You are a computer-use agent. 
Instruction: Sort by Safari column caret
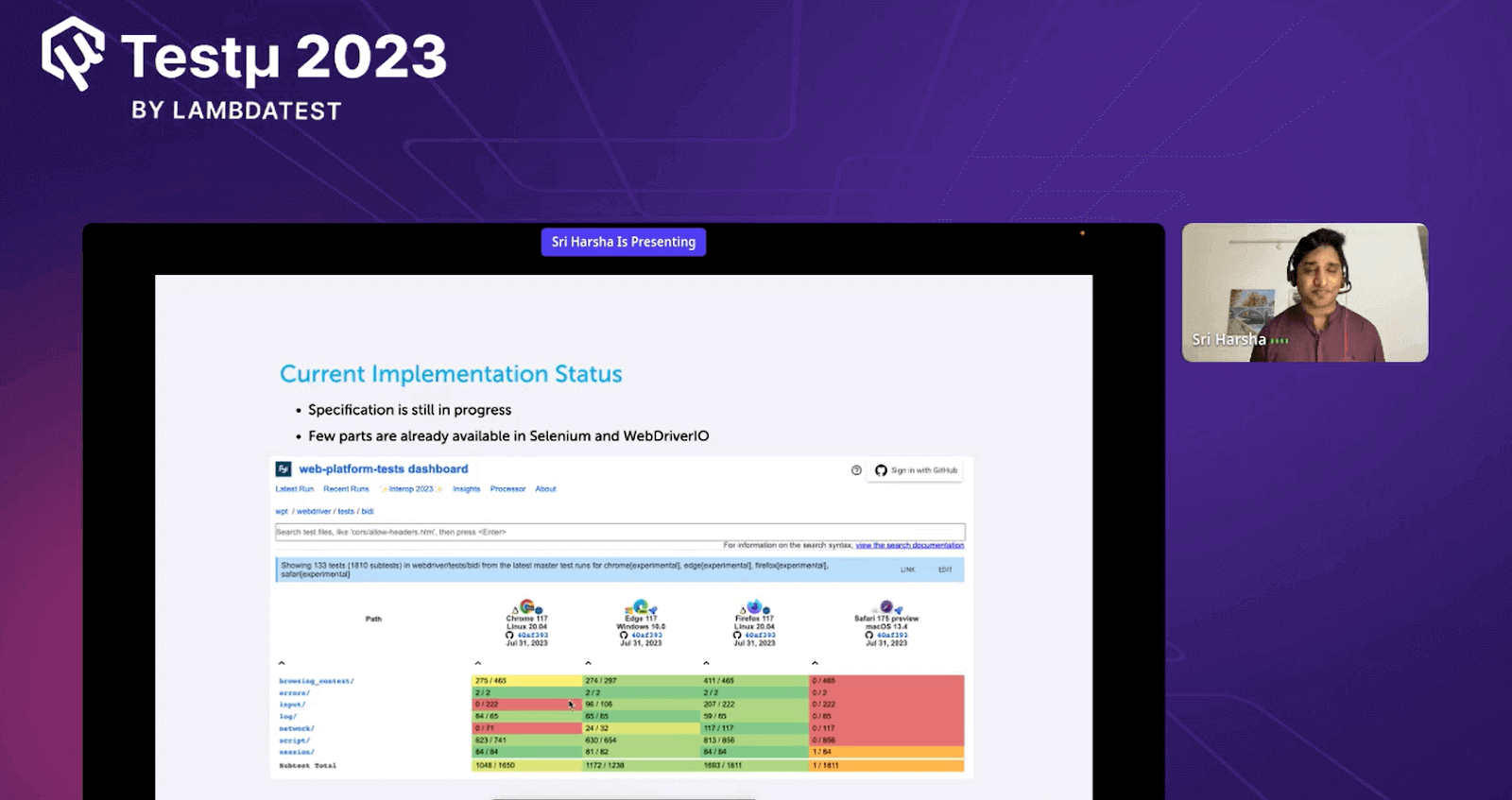(x=815, y=663)
